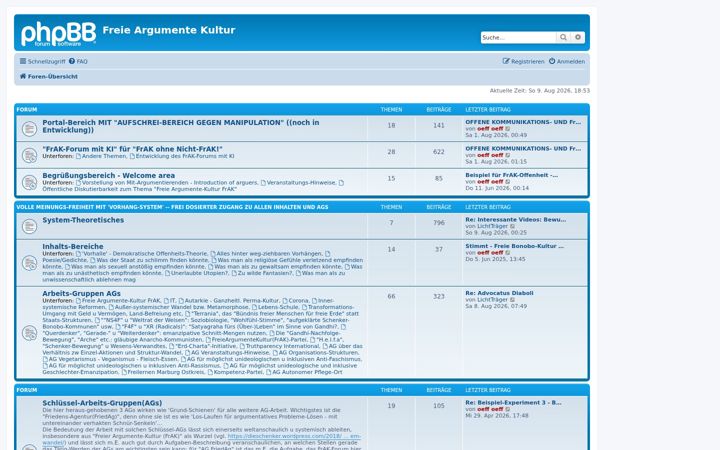This screenshot has width=720, height=450.
Task: Click forum icon beside System-Theoretisches
Action: coord(29,226)
